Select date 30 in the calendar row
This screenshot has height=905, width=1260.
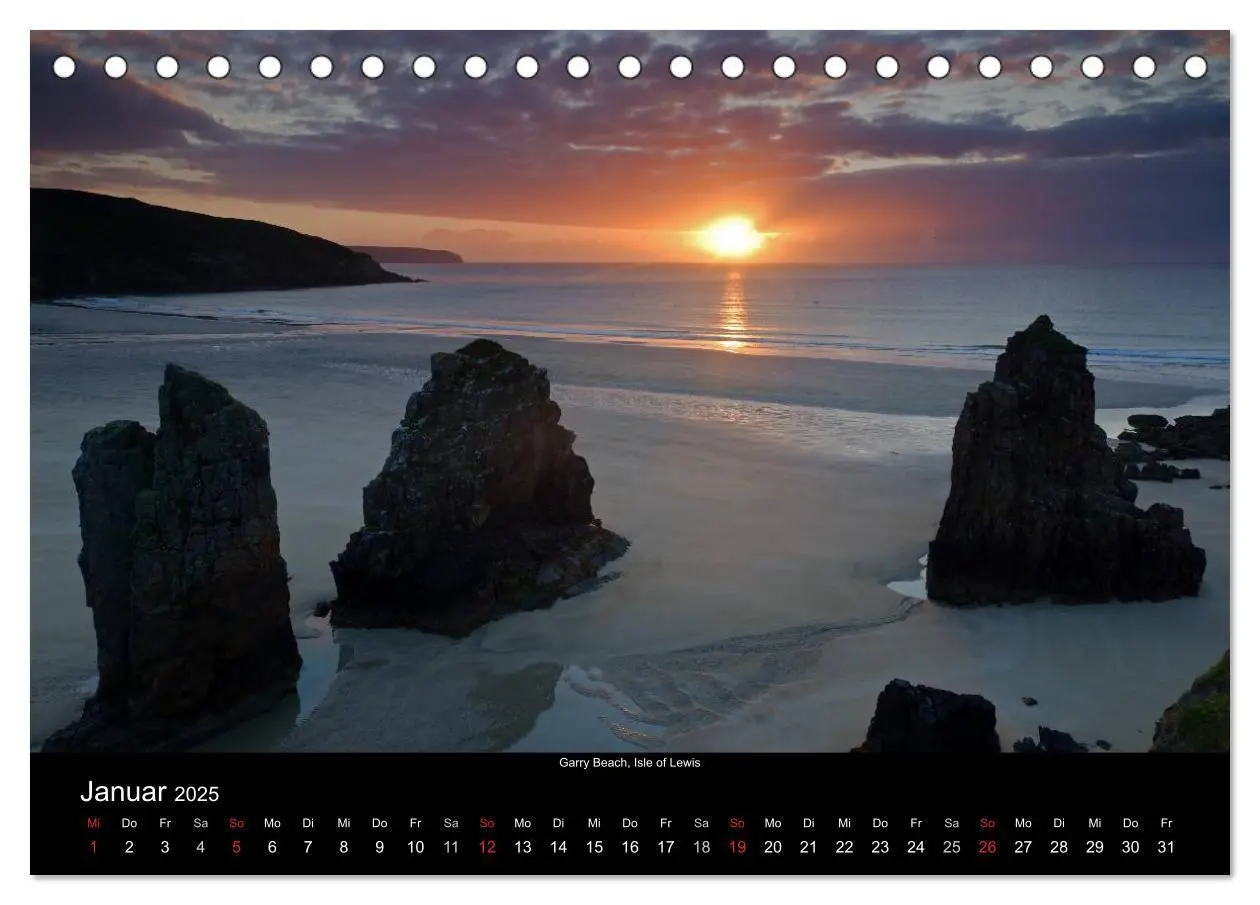pos(1130,847)
